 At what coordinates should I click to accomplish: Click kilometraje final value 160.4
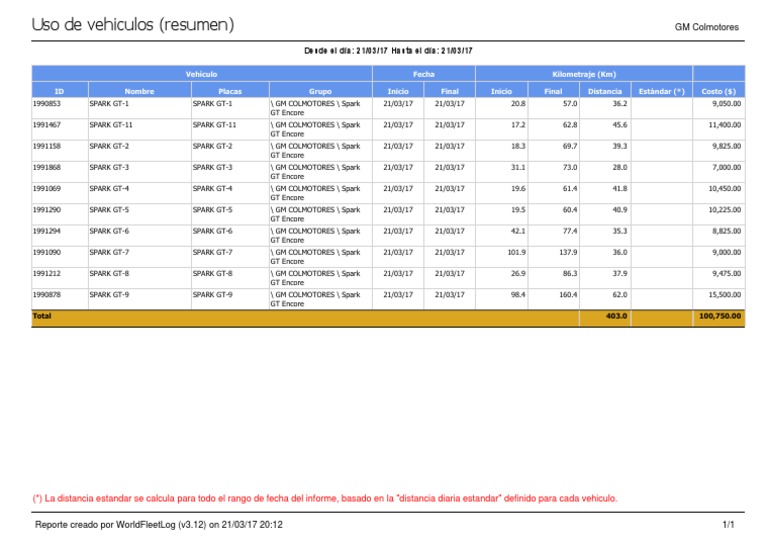(x=568, y=294)
